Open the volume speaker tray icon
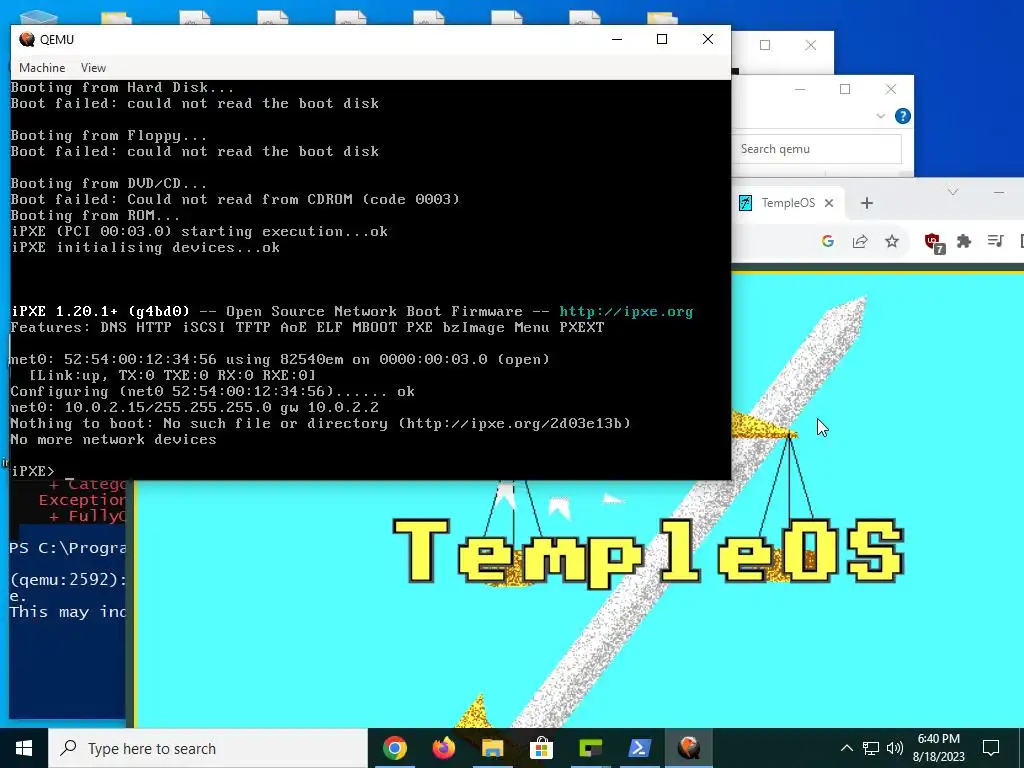Screen dimensions: 1024x768 tap(895, 748)
